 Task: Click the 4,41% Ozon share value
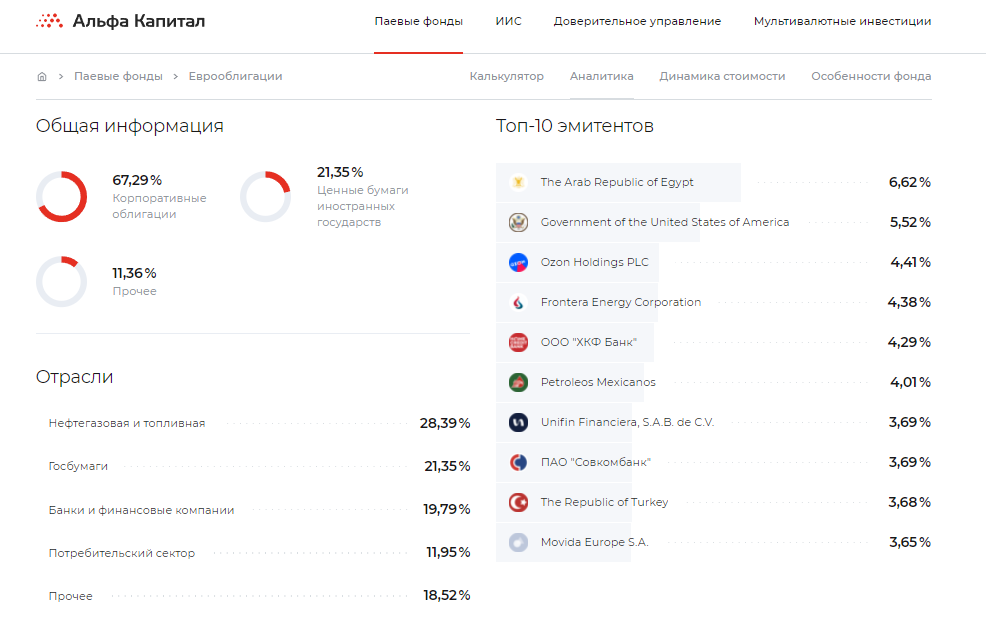pyautogui.click(x=911, y=262)
